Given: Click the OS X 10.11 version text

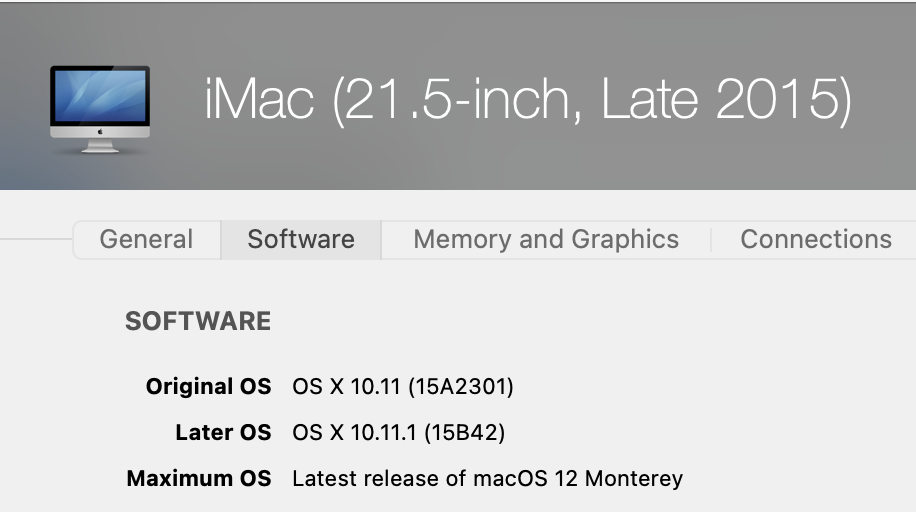Looking at the screenshot, I should point(350,386).
